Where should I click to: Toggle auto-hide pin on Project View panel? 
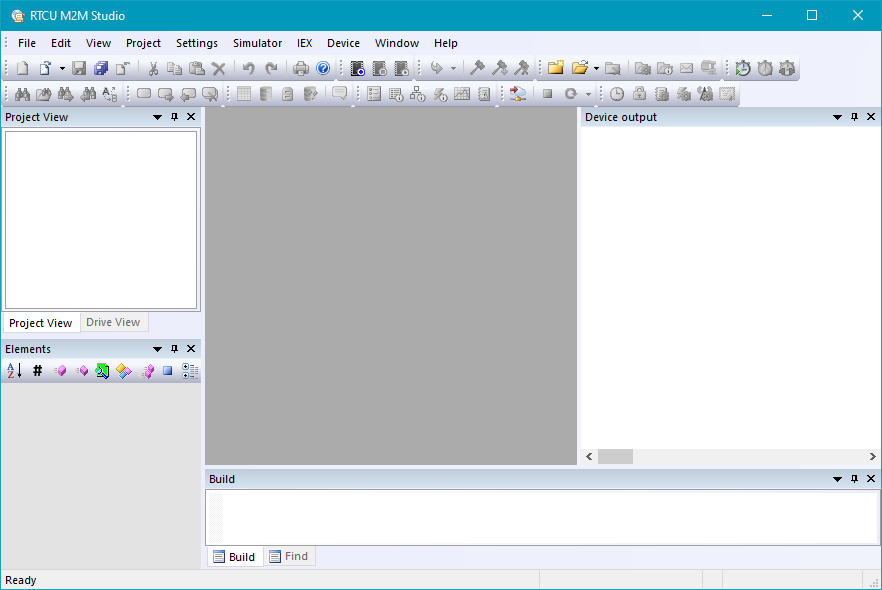pos(174,117)
